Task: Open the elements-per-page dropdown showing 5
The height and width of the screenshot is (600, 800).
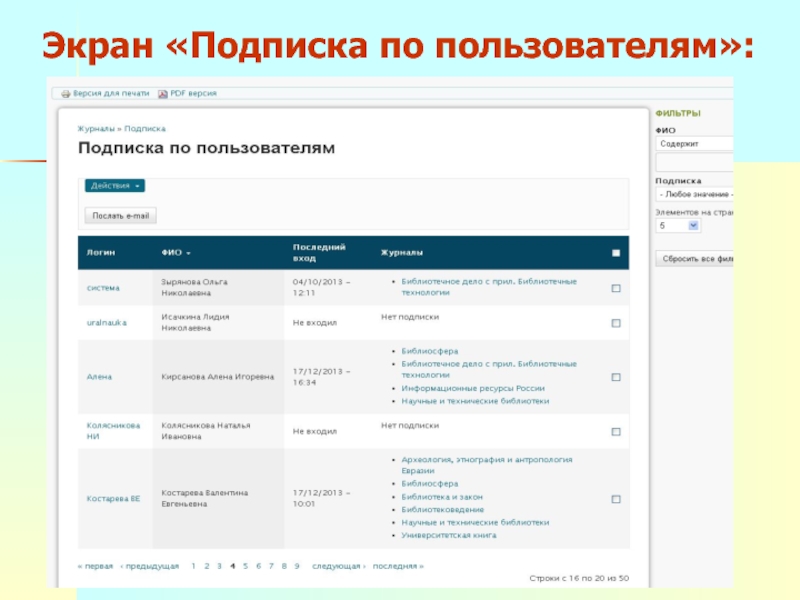Action: point(678,226)
